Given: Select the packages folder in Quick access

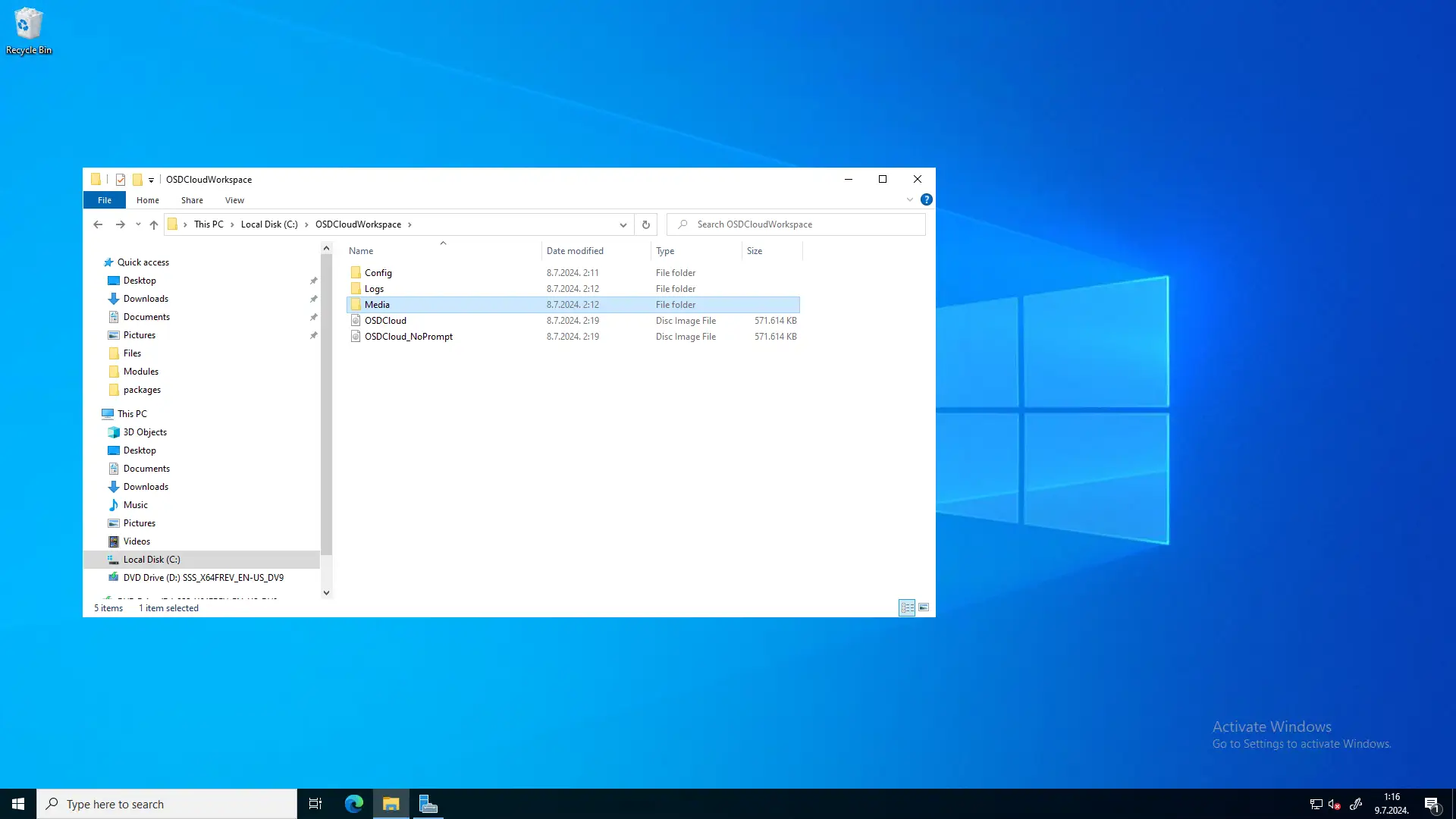Looking at the screenshot, I should point(142,390).
